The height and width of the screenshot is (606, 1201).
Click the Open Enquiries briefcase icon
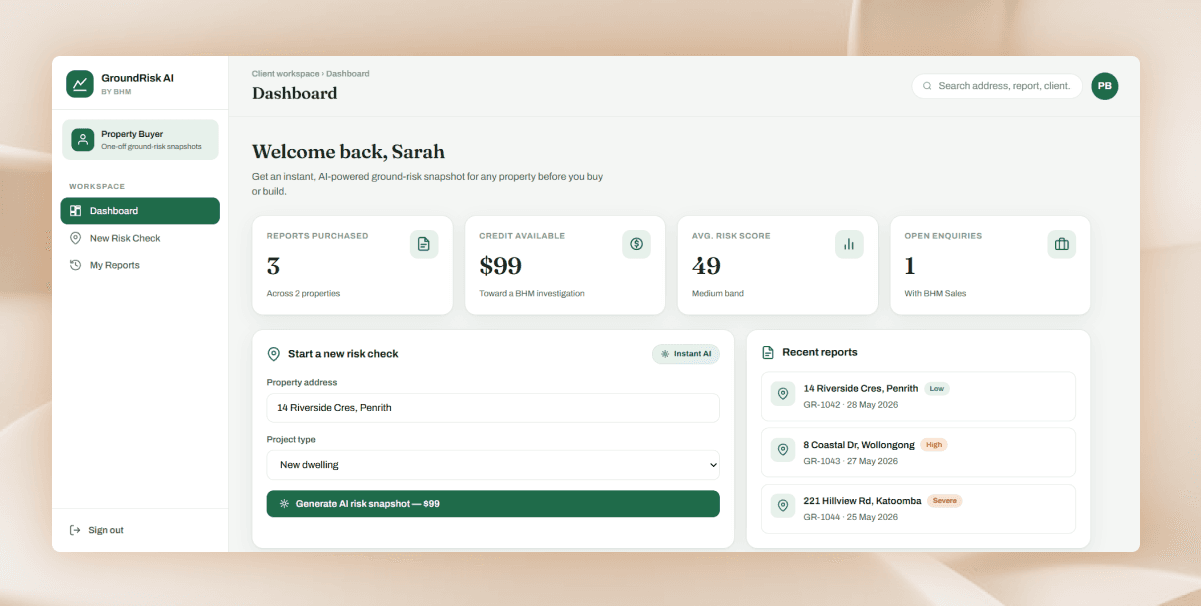pos(1062,244)
